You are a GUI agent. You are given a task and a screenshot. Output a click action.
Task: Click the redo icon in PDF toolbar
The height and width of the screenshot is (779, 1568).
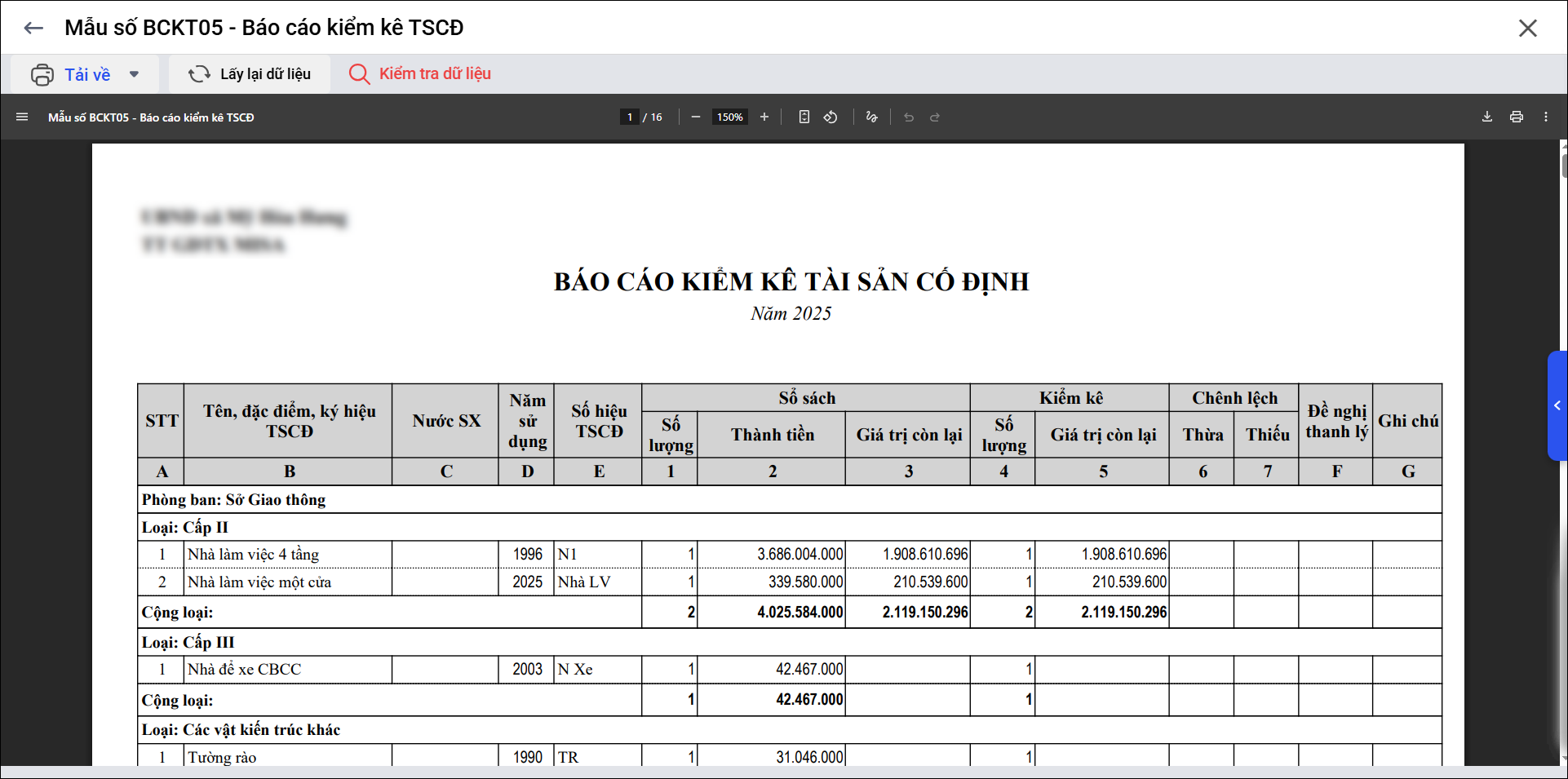pos(935,117)
